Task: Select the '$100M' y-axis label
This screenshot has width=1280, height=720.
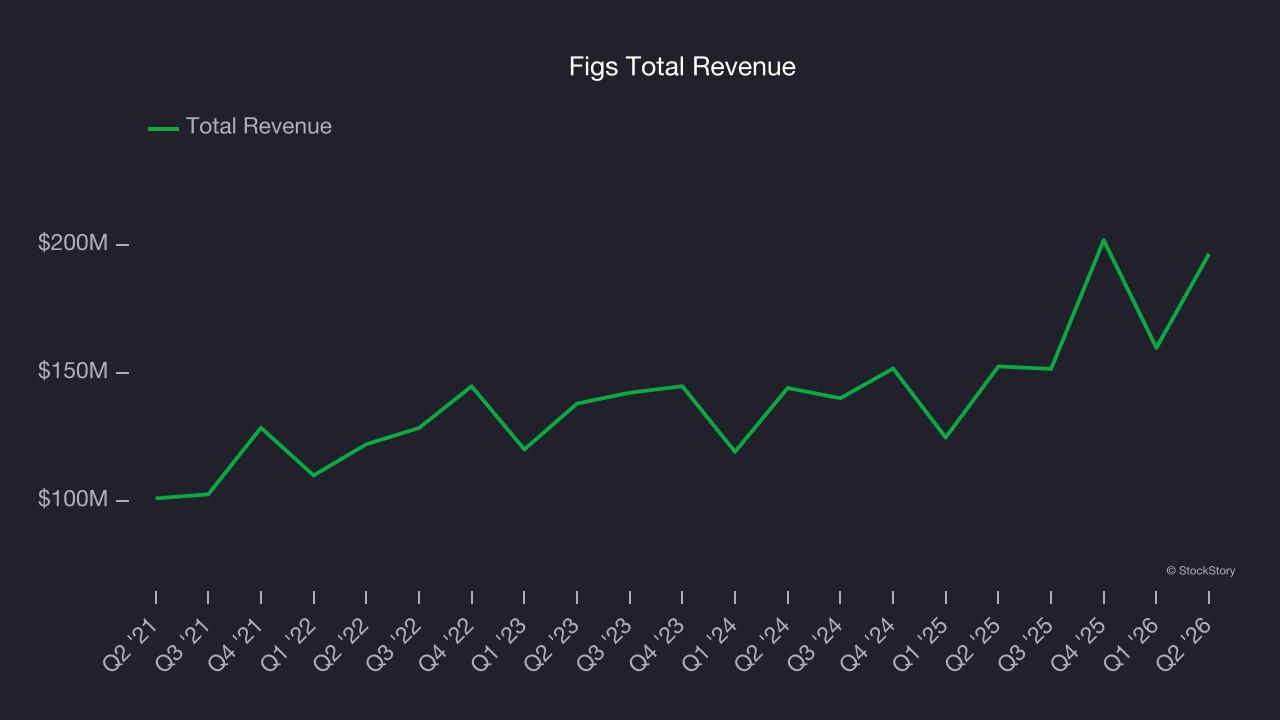Action: pyautogui.click(x=73, y=499)
